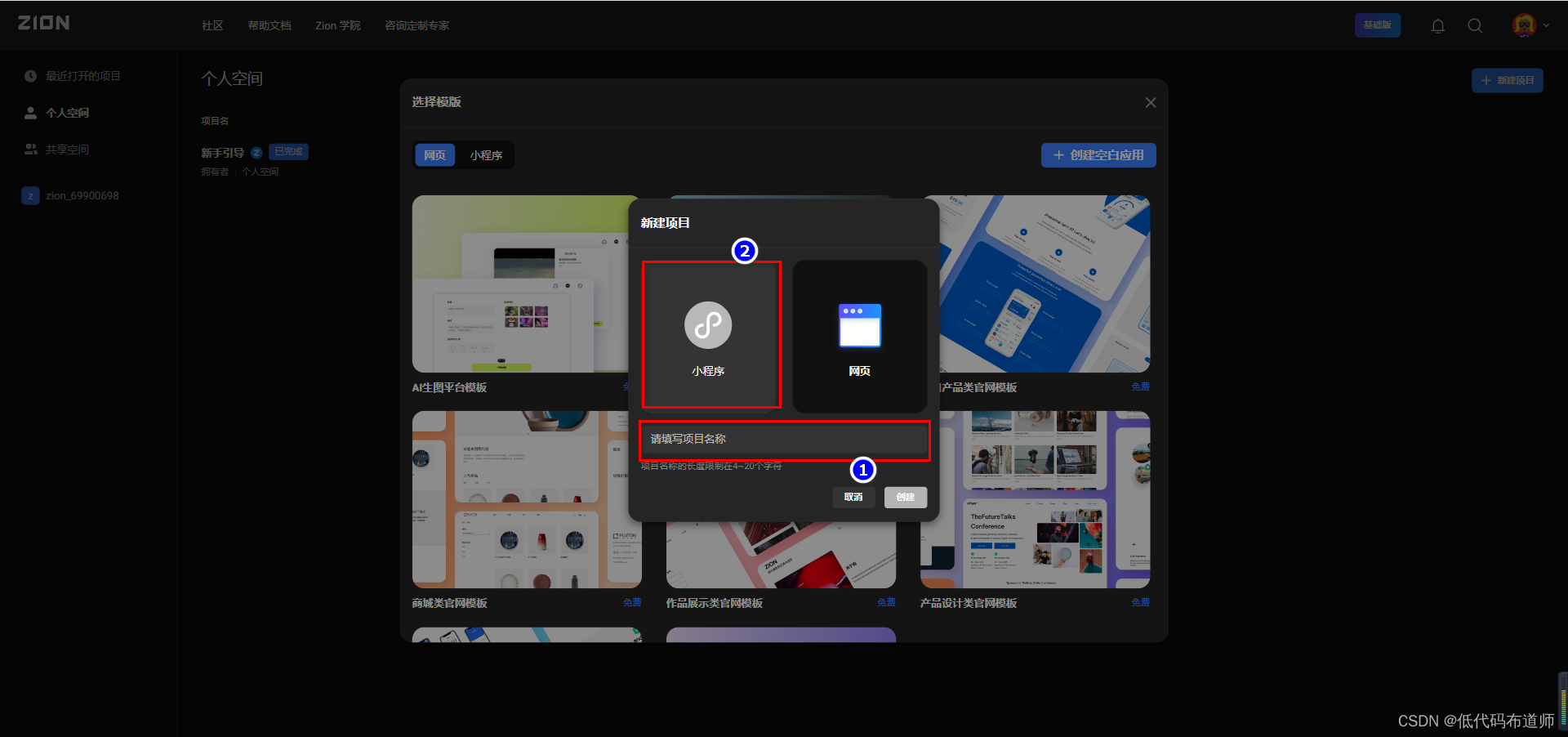Focus the 请填写项目名称 input field
Image resolution: width=1568 pixels, height=737 pixels.
(785, 440)
